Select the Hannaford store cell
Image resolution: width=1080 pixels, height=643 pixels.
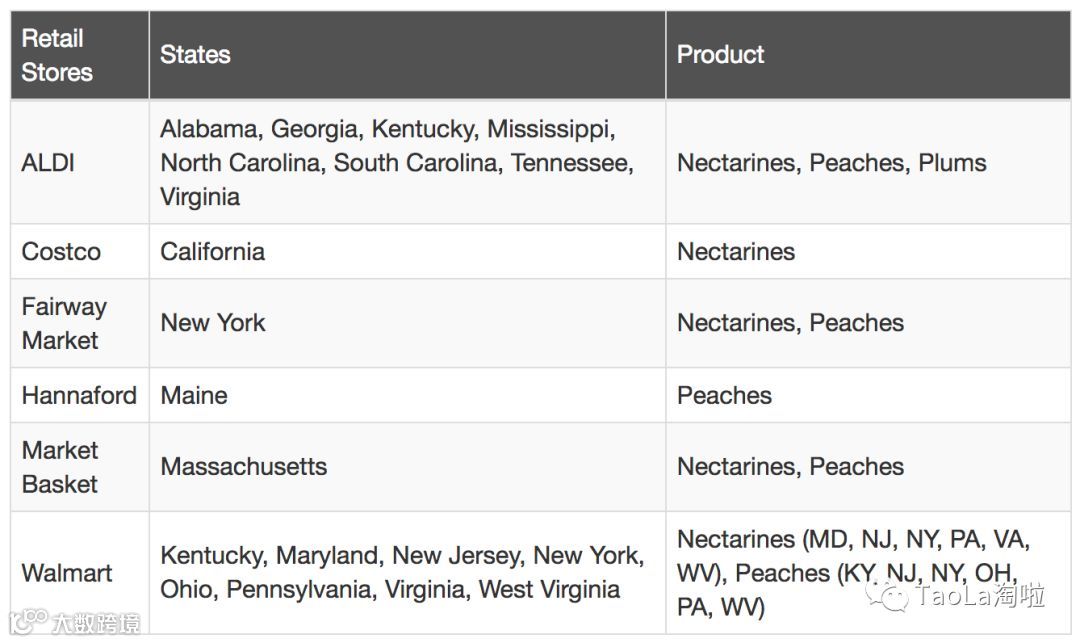tap(80, 395)
